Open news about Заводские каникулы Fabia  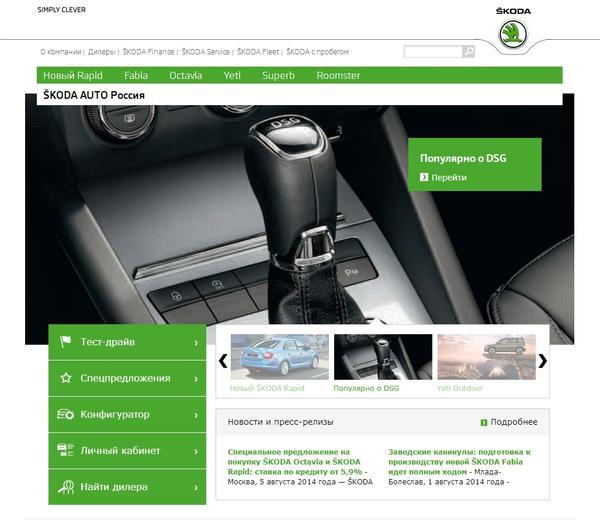(459, 462)
